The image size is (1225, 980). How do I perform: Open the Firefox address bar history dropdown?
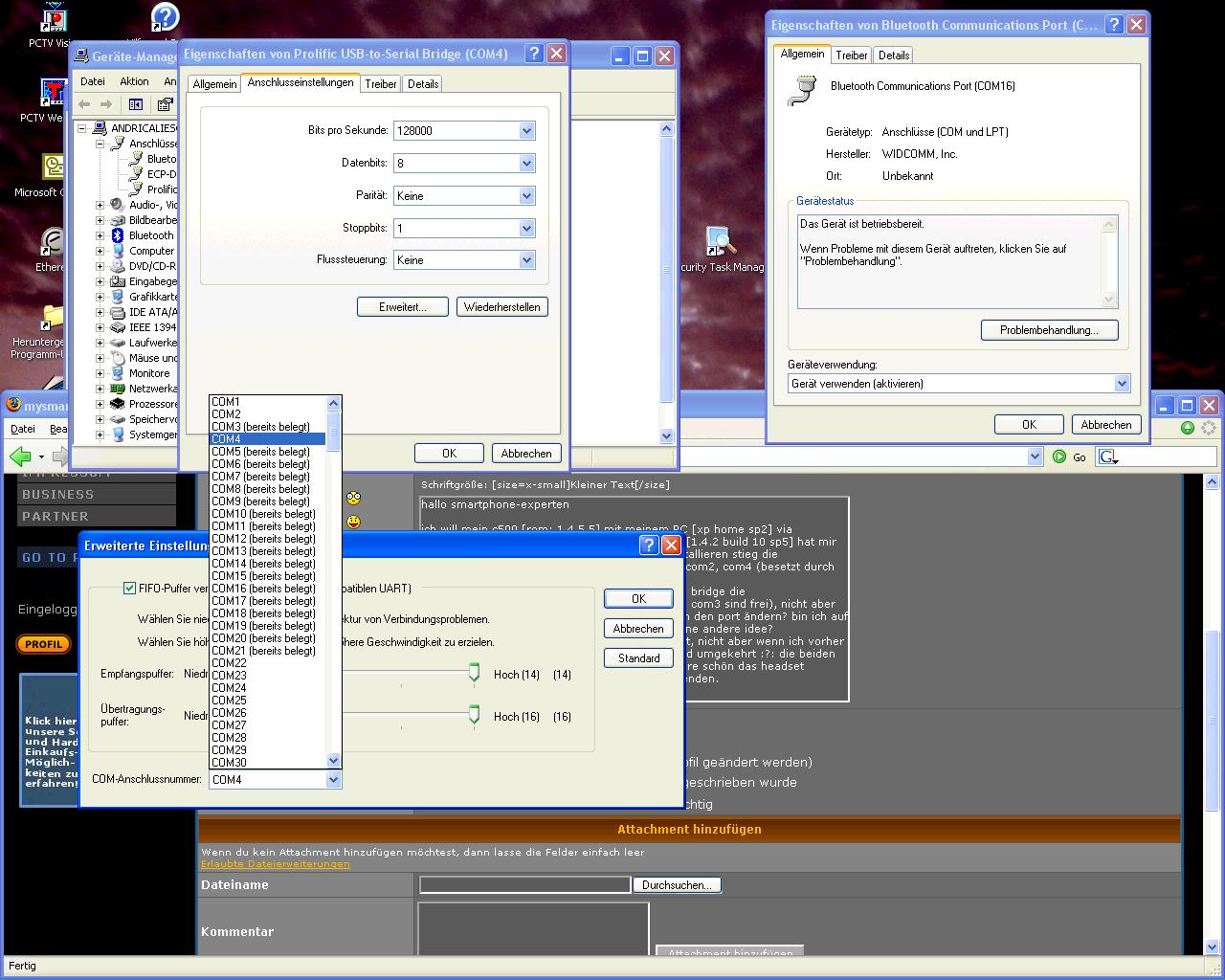pyautogui.click(x=1035, y=457)
